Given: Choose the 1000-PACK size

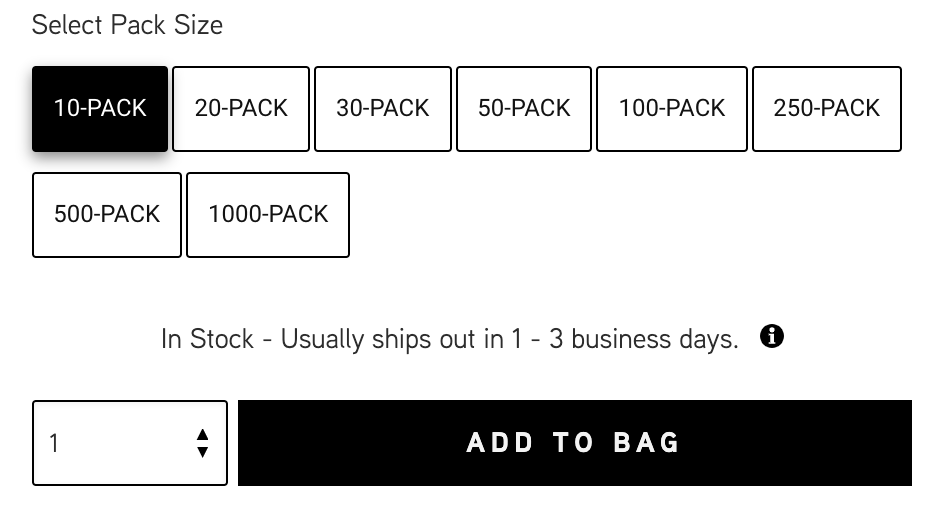Looking at the screenshot, I should (268, 215).
